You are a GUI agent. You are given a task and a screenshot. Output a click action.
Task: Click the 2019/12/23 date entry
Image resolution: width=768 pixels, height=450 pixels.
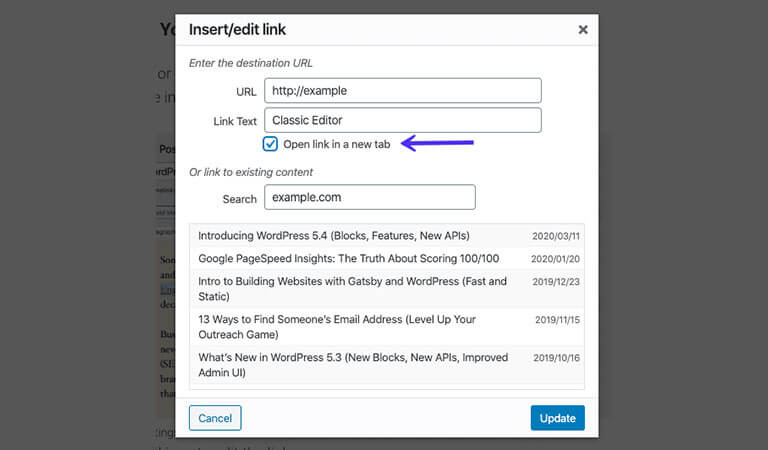click(x=556, y=282)
